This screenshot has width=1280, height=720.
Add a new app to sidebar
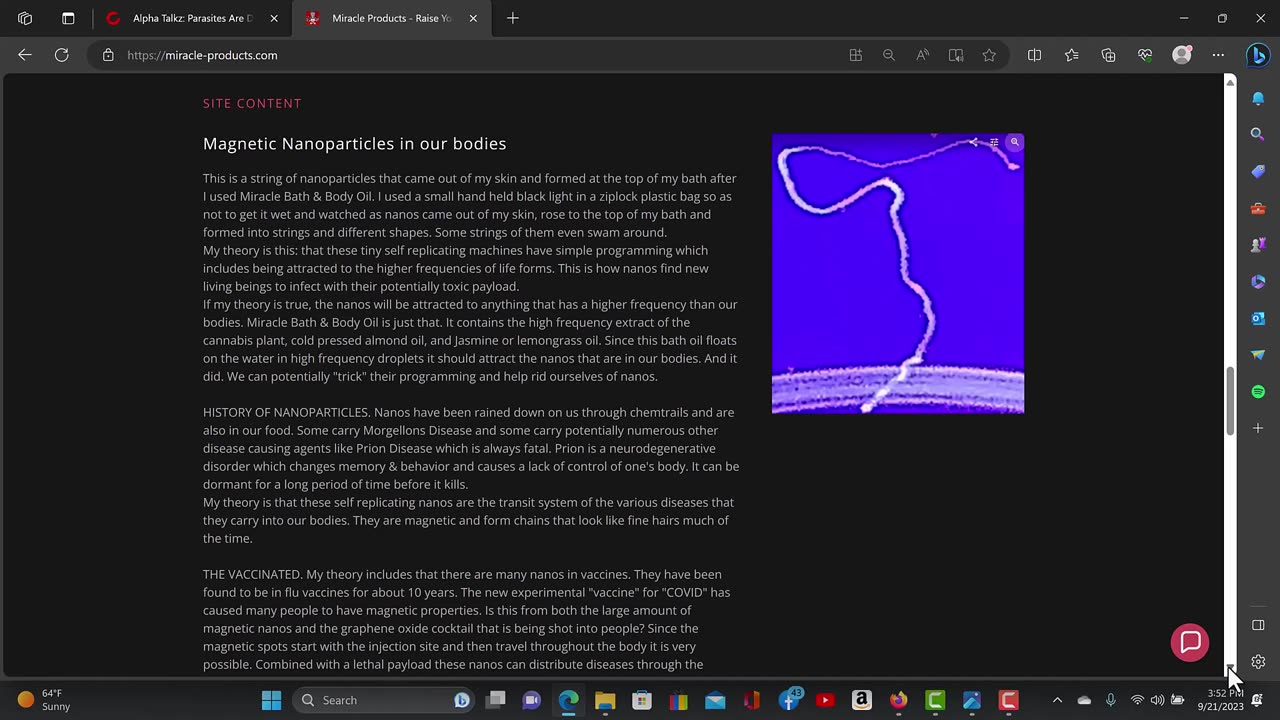click(x=1258, y=428)
